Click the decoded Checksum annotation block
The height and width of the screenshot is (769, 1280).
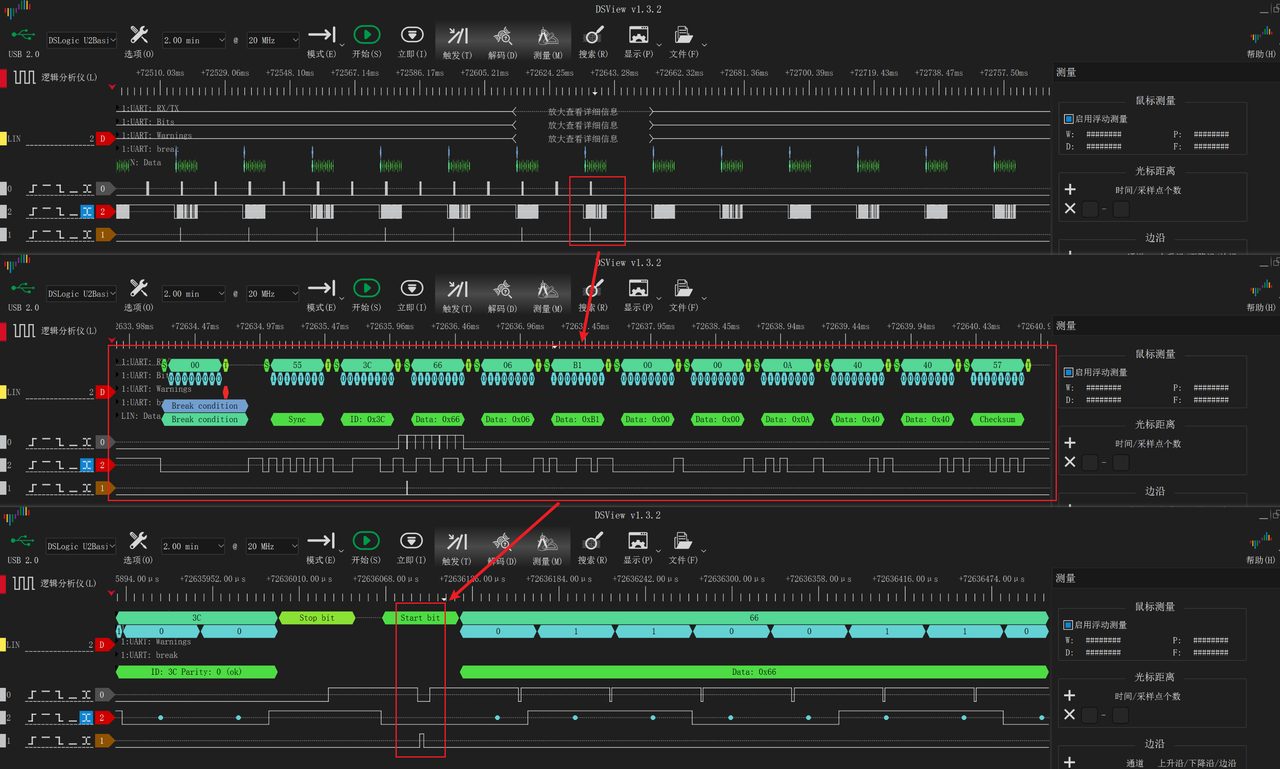point(997,420)
